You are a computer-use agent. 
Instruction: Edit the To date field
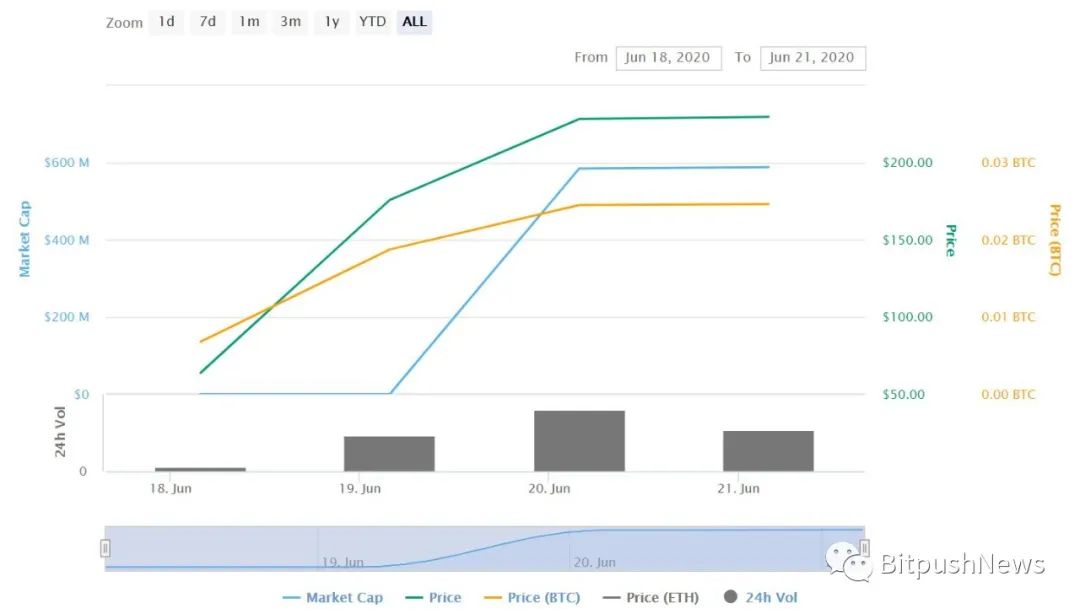812,57
